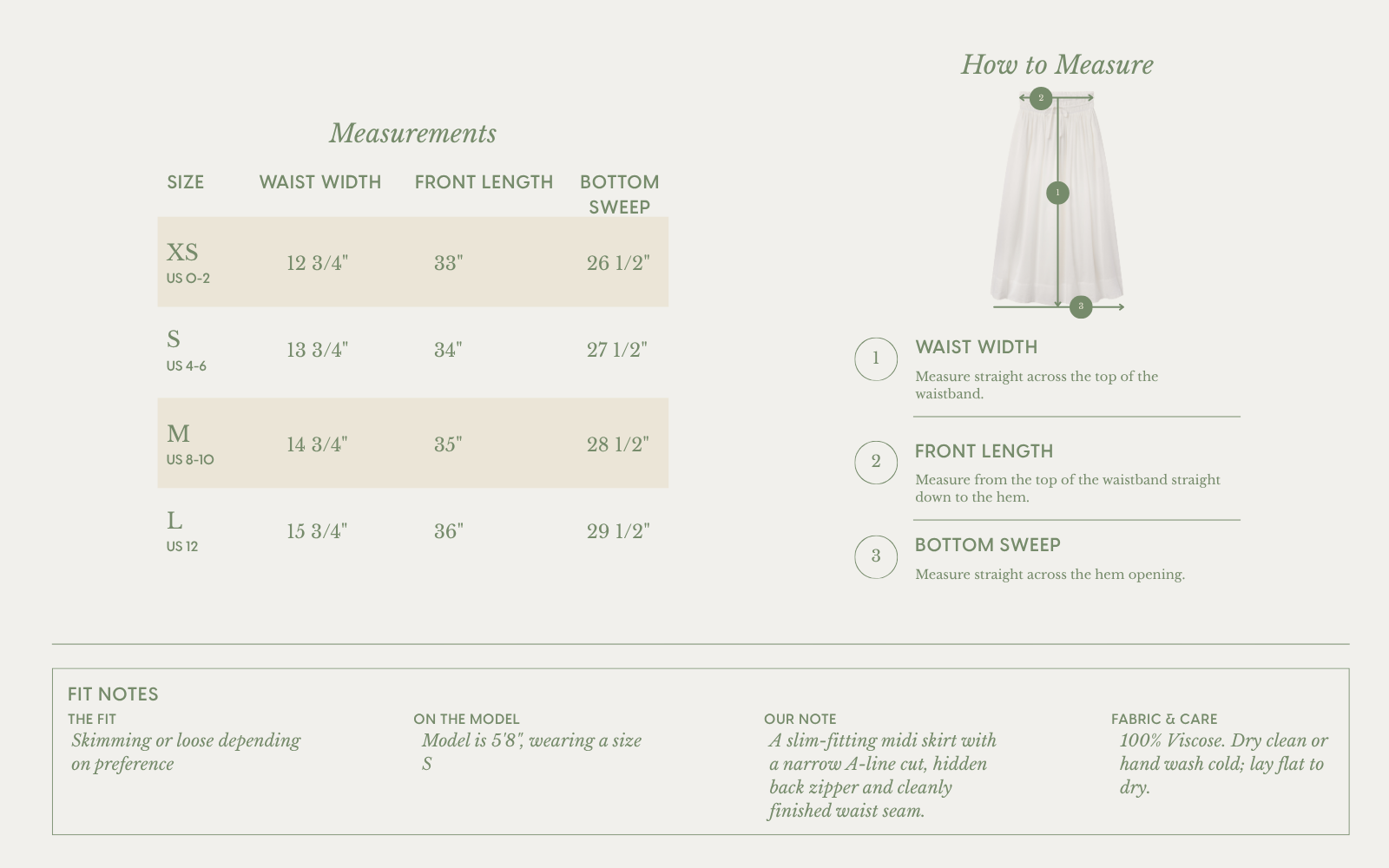Click the How to Measure heading
1389x868 pixels.
point(1057,64)
